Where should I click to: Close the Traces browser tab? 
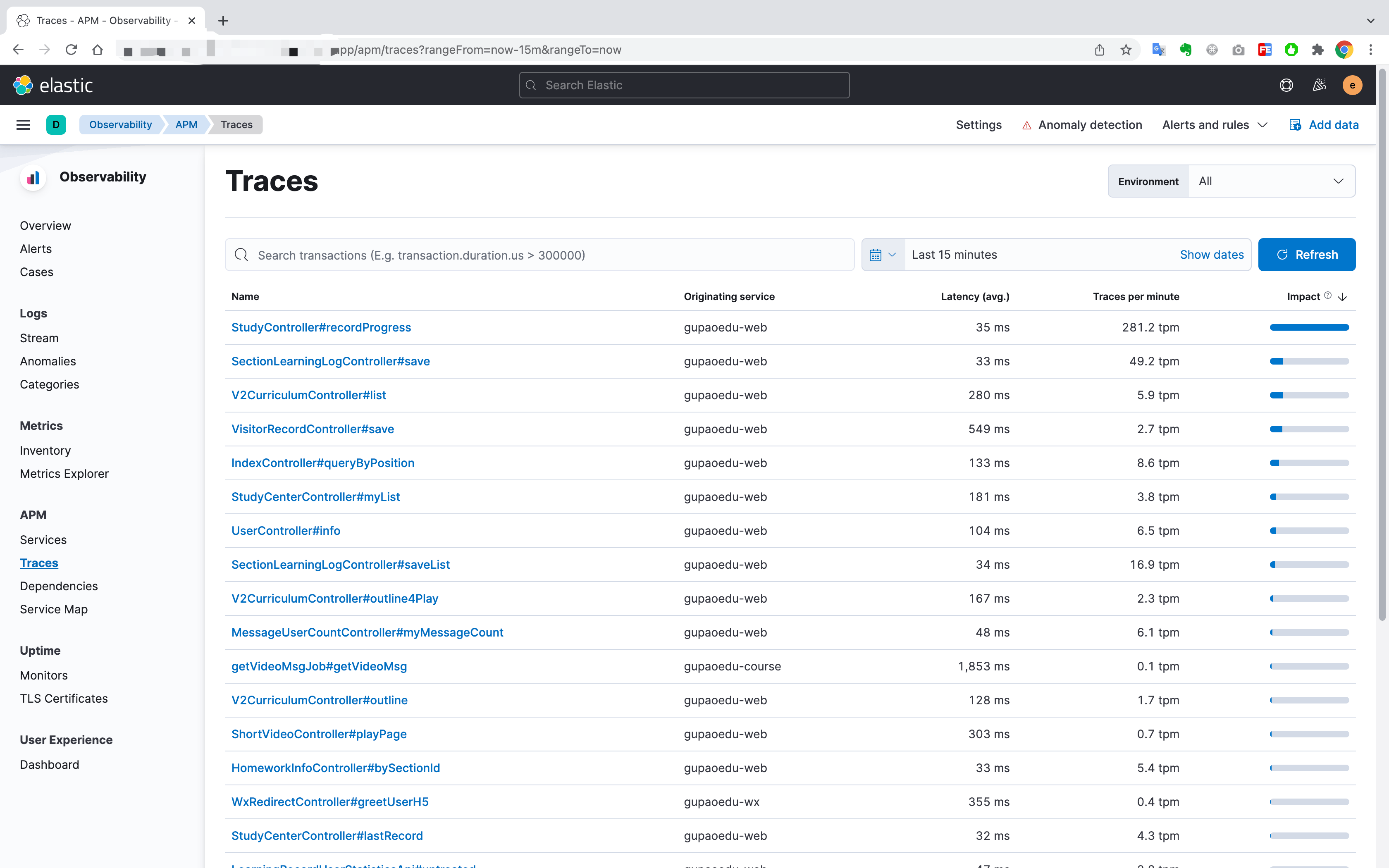pos(192,21)
